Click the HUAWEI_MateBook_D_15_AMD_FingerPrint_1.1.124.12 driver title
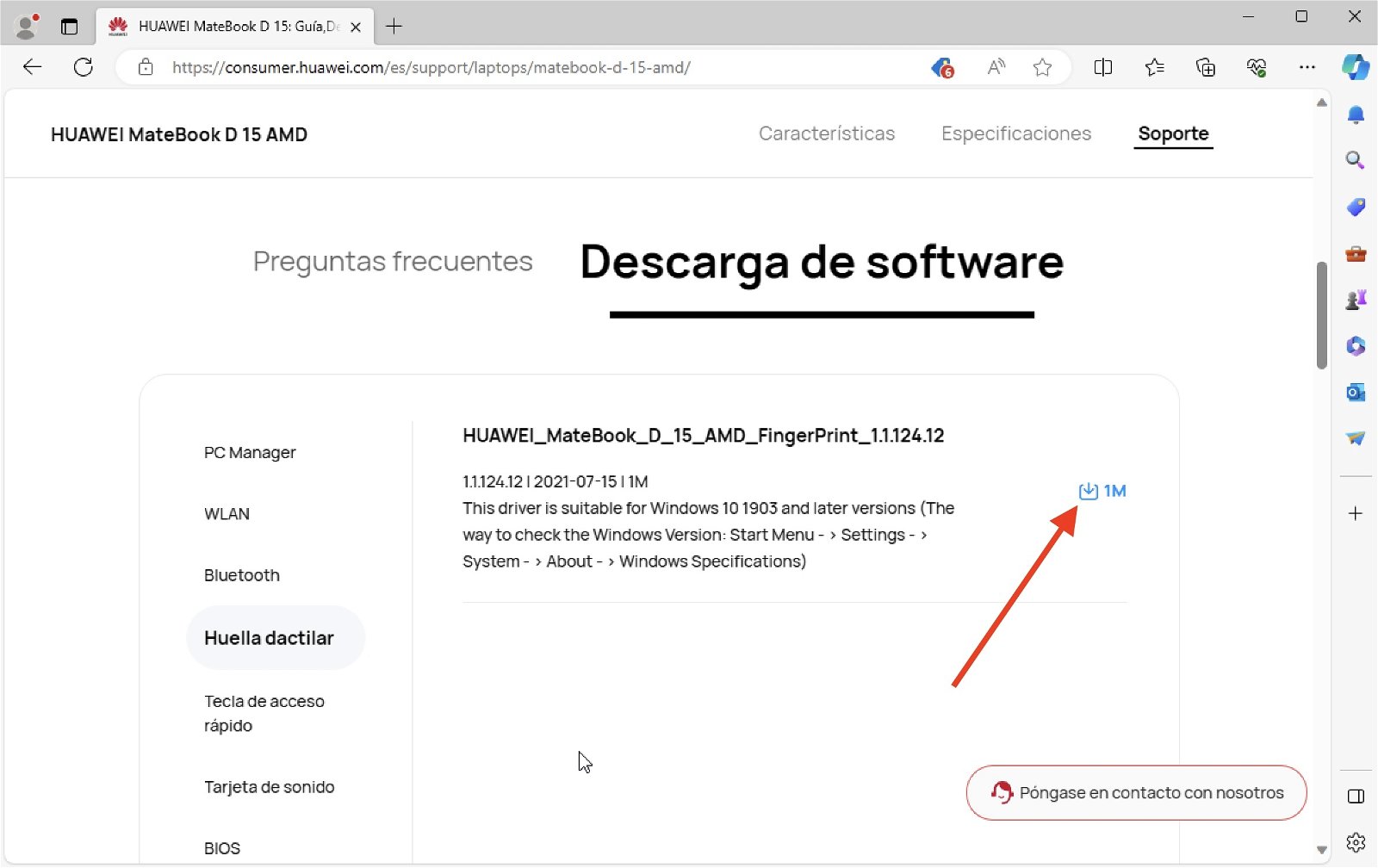Viewport: 1378px width, 868px height. click(x=703, y=436)
